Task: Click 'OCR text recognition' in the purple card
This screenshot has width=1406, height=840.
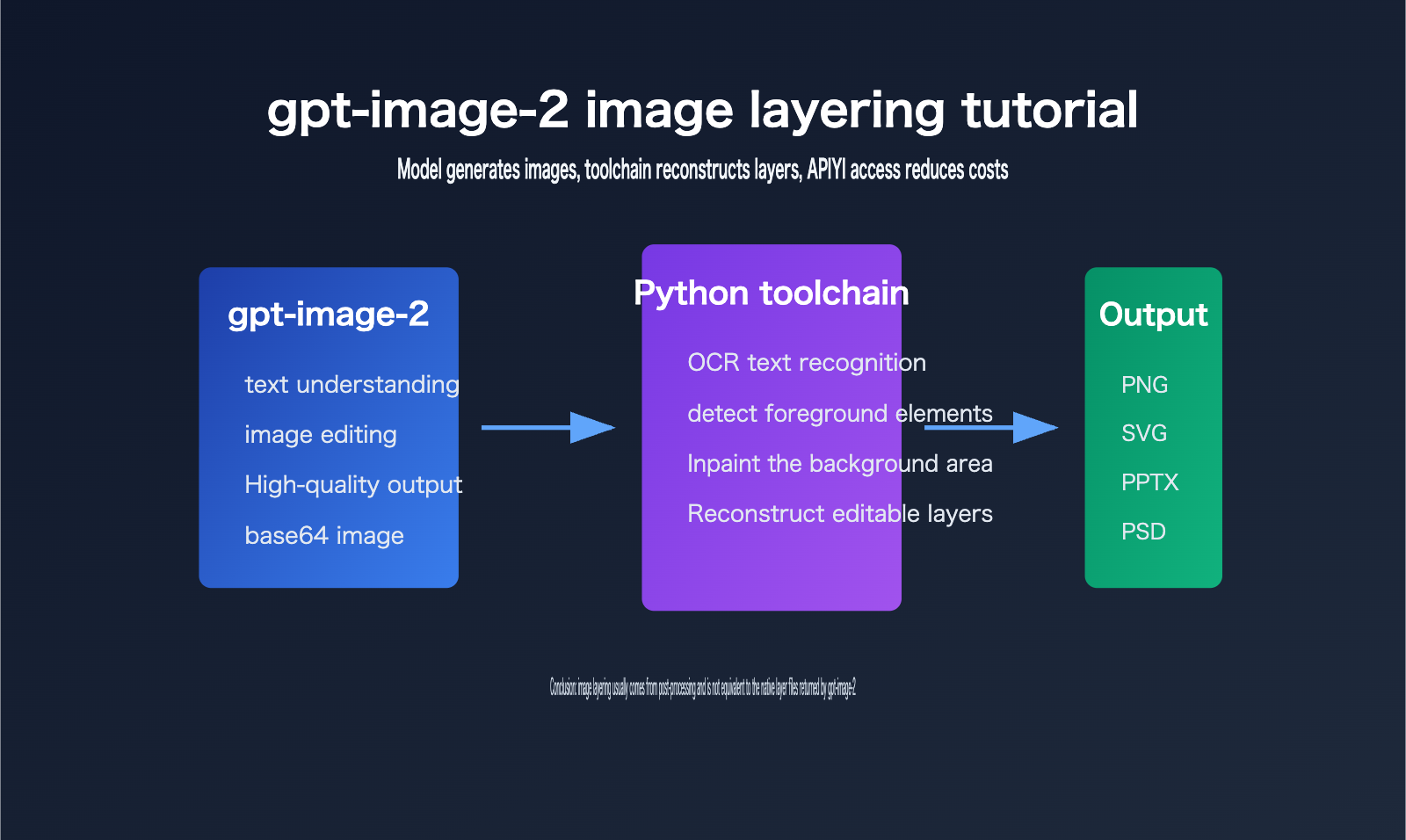Action: click(x=807, y=363)
